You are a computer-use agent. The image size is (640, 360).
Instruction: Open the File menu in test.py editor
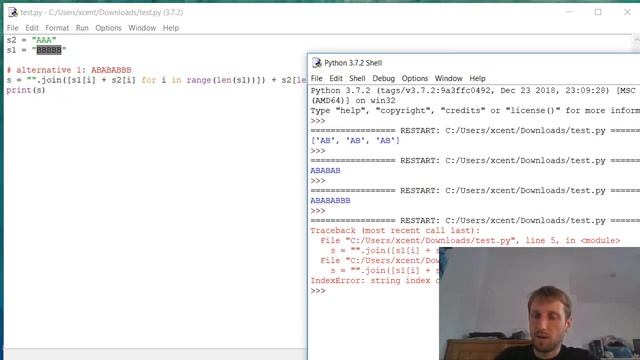(13, 28)
